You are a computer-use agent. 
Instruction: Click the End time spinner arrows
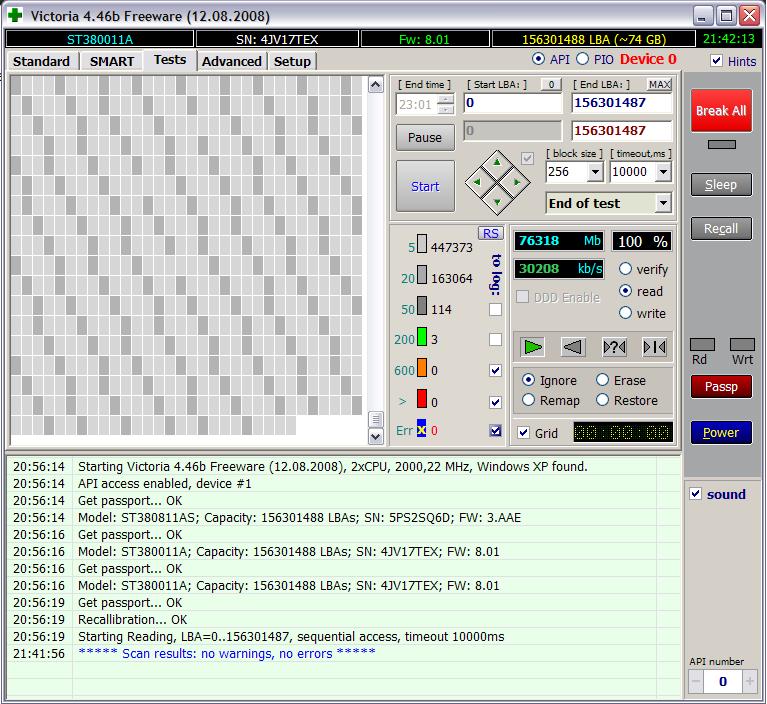coord(445,104)
